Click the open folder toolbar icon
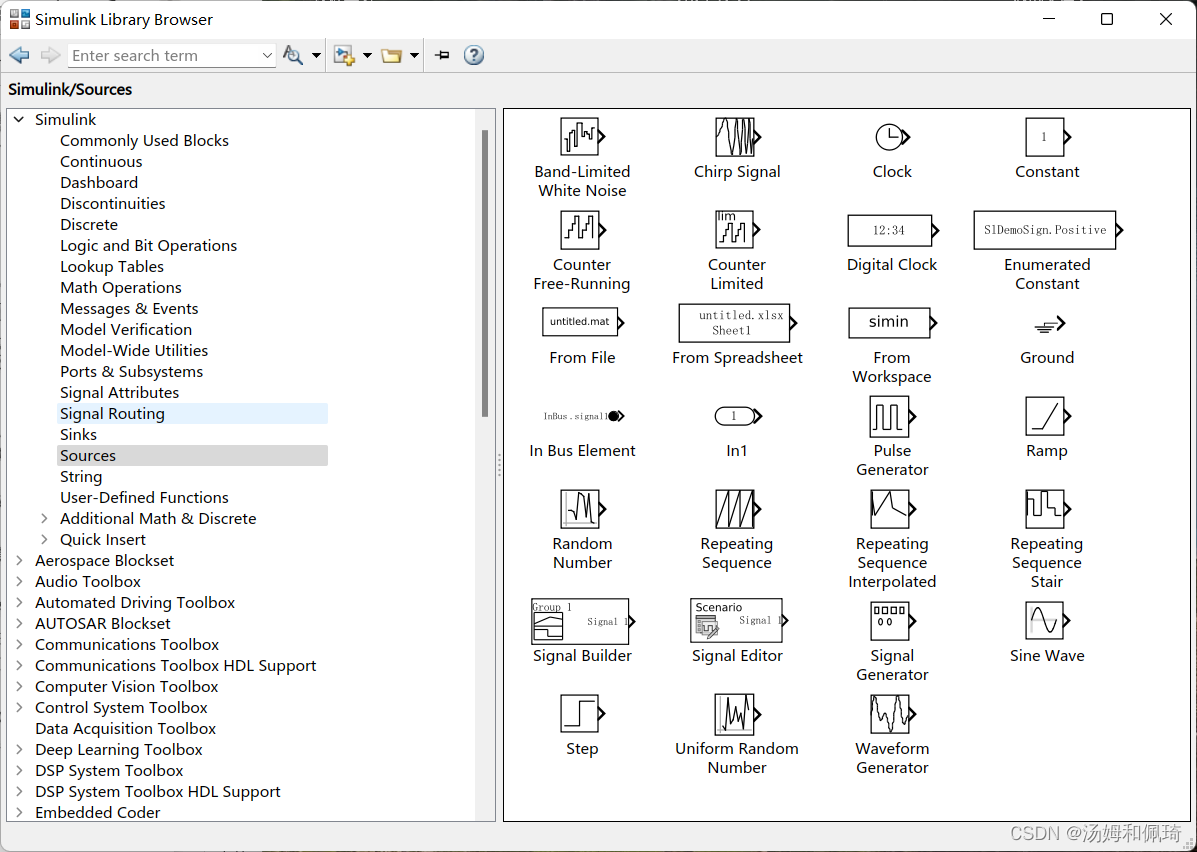 click(392, 56)
